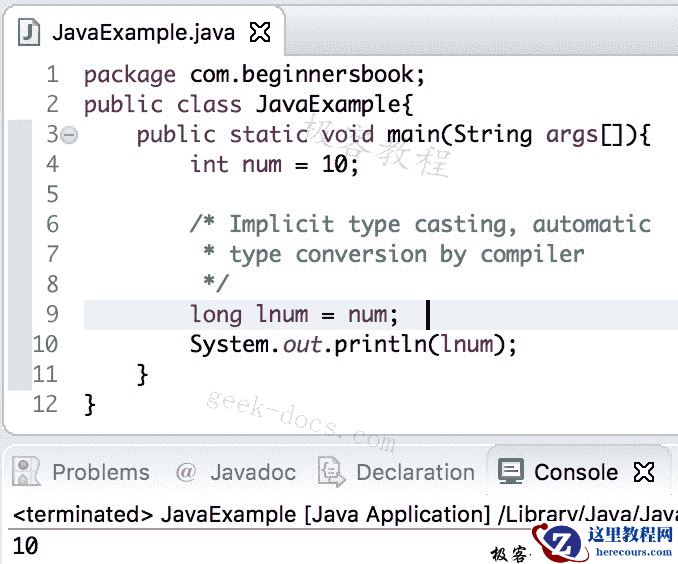Screen dimensions: 678x564
Task: Click the Java file icon on the JavaExample.java tab
Action: (29, 32)
